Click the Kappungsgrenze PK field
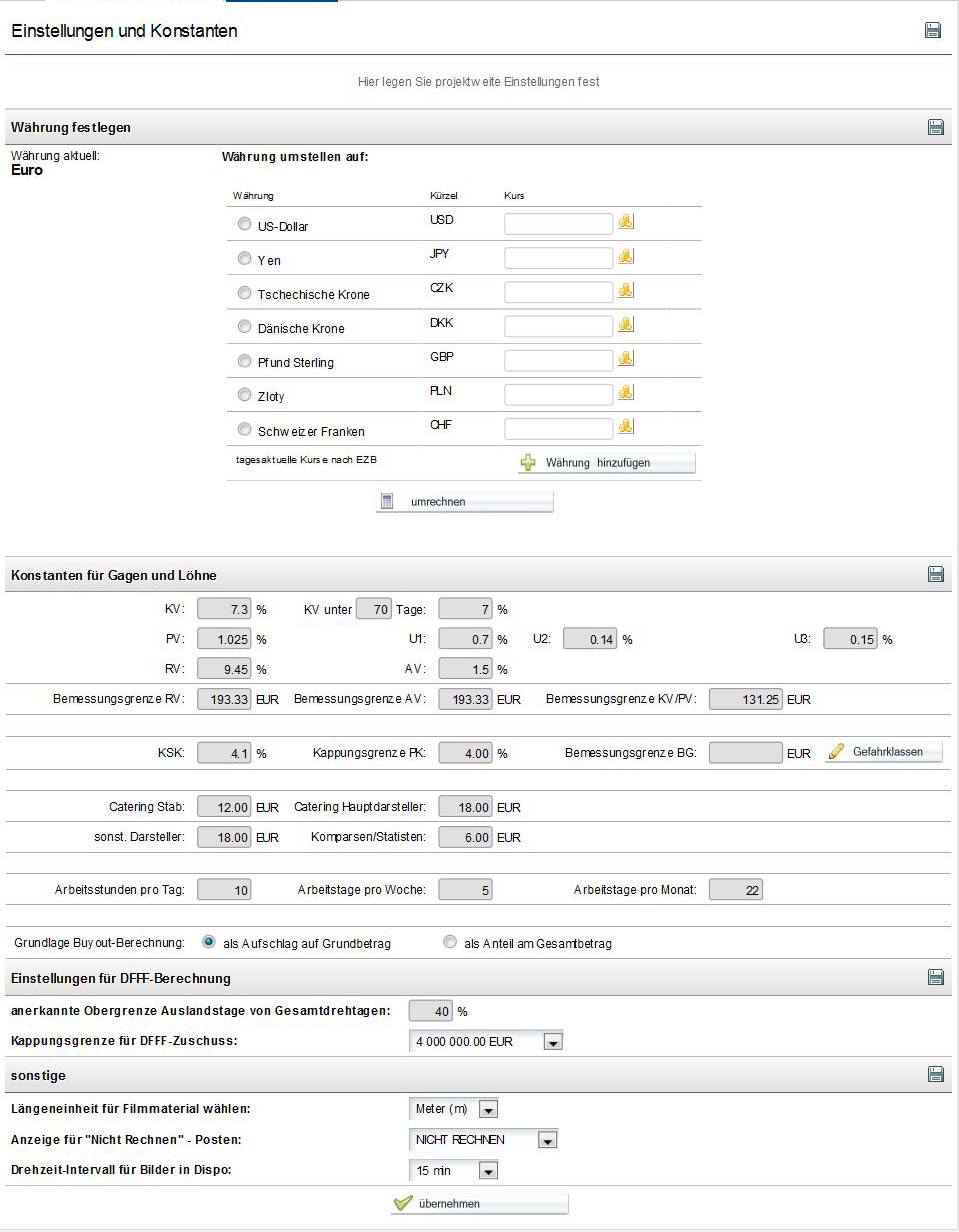This screenshot has height=1232, width=959. [x=466, y=753]
